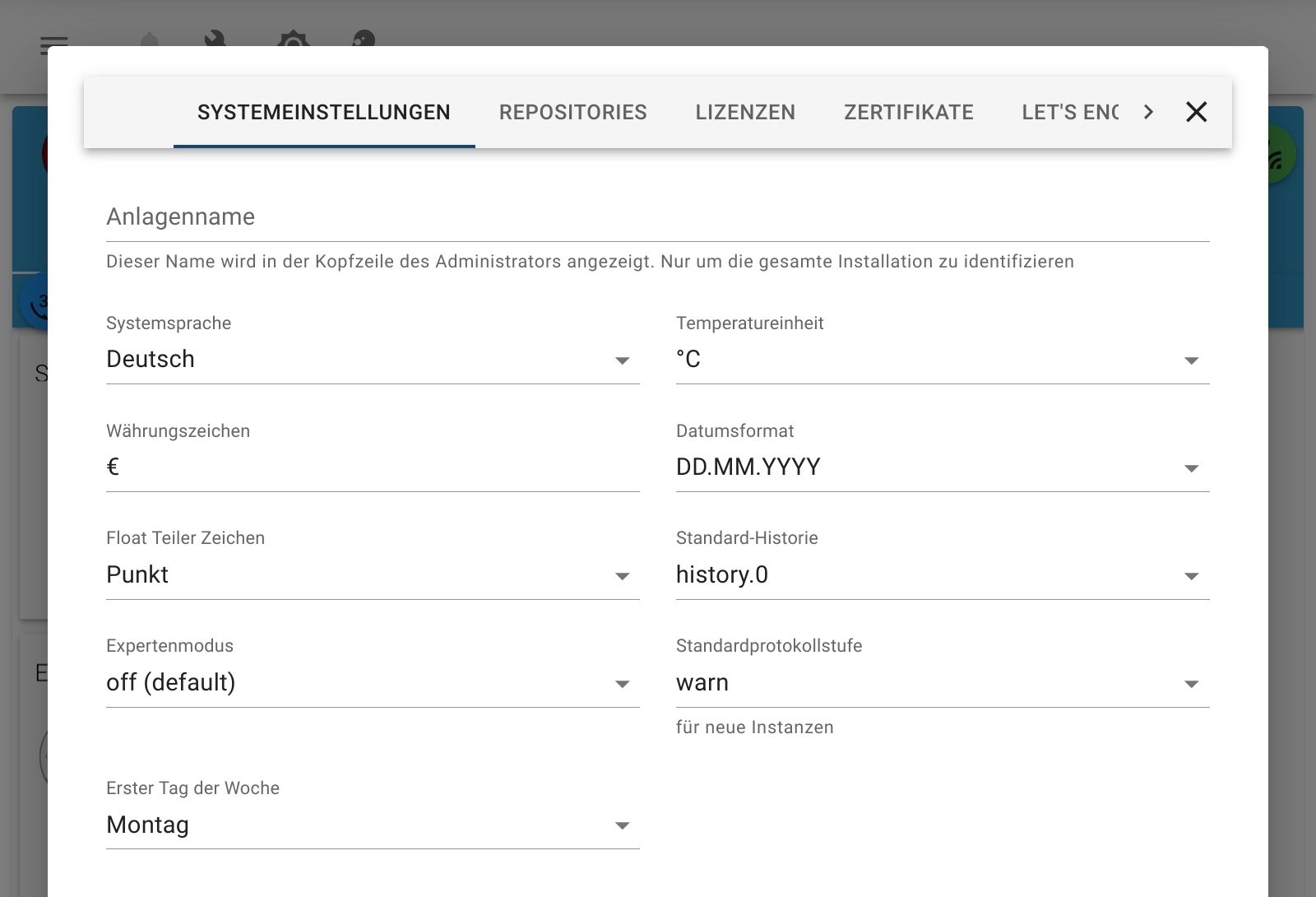Go to the Zertifikate tab
The image size is (1316, 897).
tap(908, 113)
